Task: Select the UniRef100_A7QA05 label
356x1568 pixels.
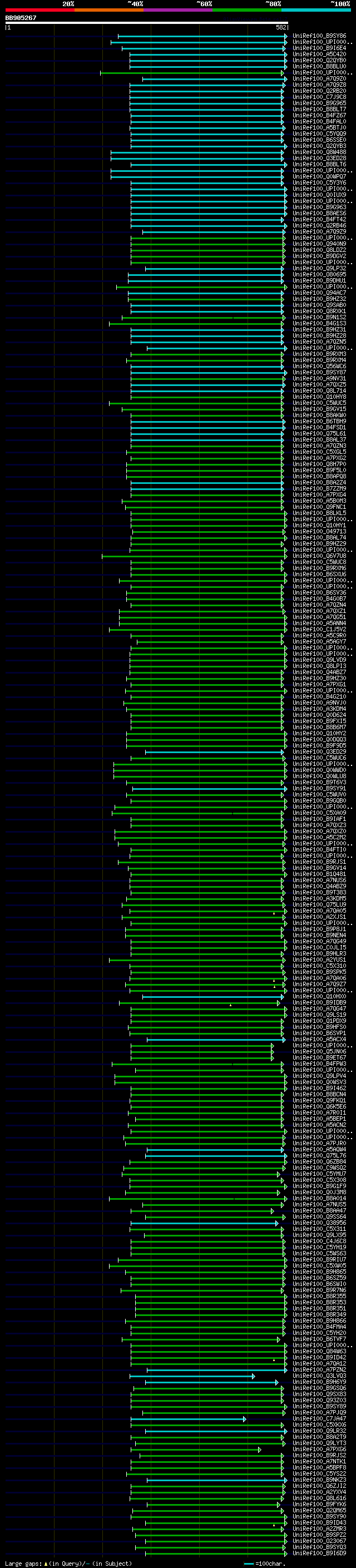Action: 319,911
